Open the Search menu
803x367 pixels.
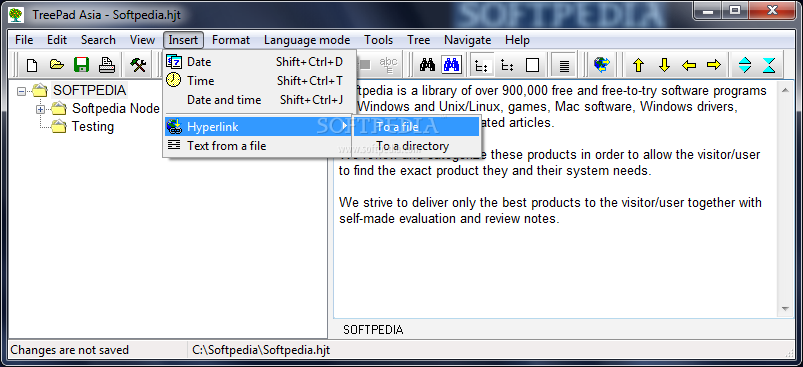point(98,40)
